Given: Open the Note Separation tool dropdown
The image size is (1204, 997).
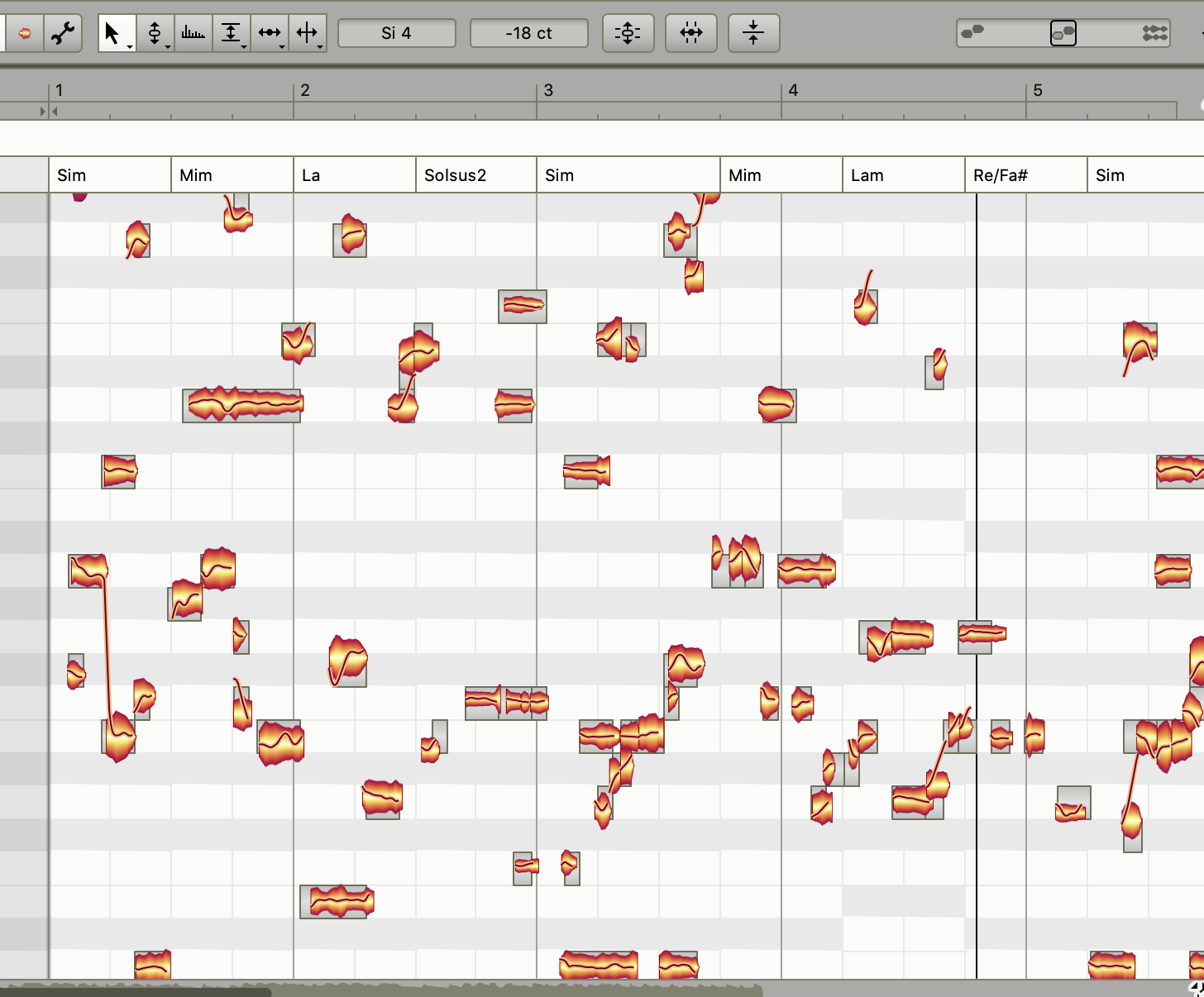Looking at the screenshot, I should coord(319,46).
